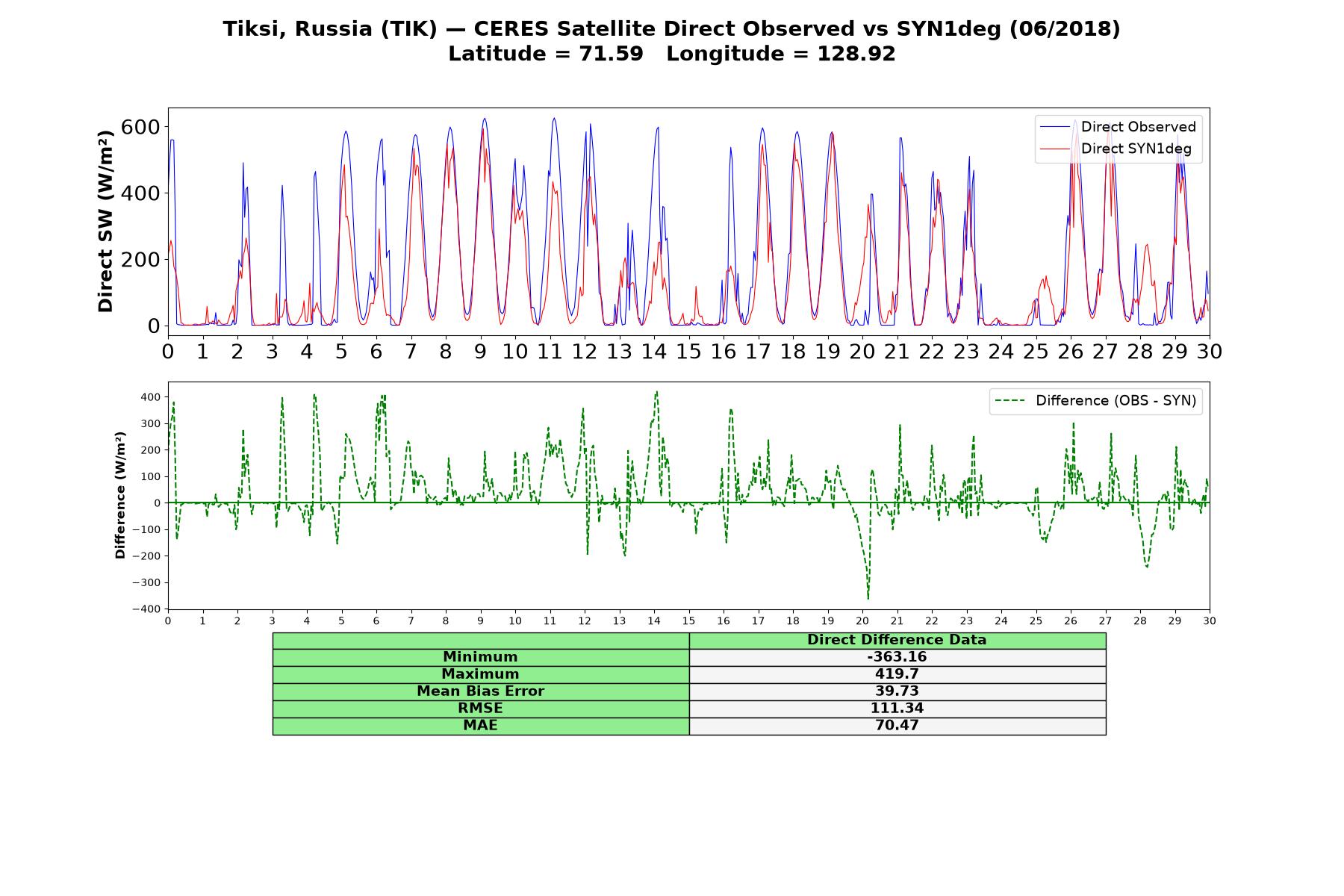Click the Minimum value -363.16 cell
This screenshot has width=1344, height=896.
click(897, 657)
